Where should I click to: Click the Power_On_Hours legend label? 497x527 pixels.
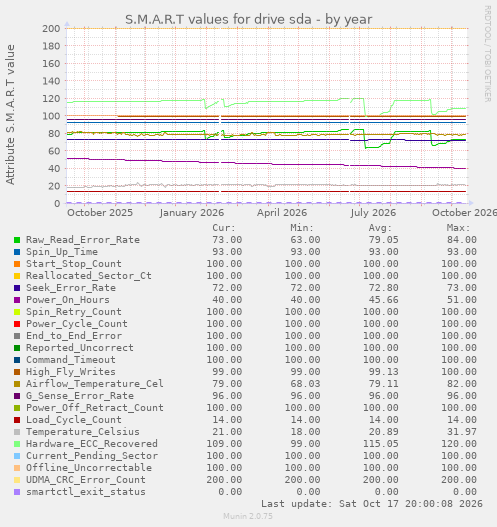pos(68,300)
